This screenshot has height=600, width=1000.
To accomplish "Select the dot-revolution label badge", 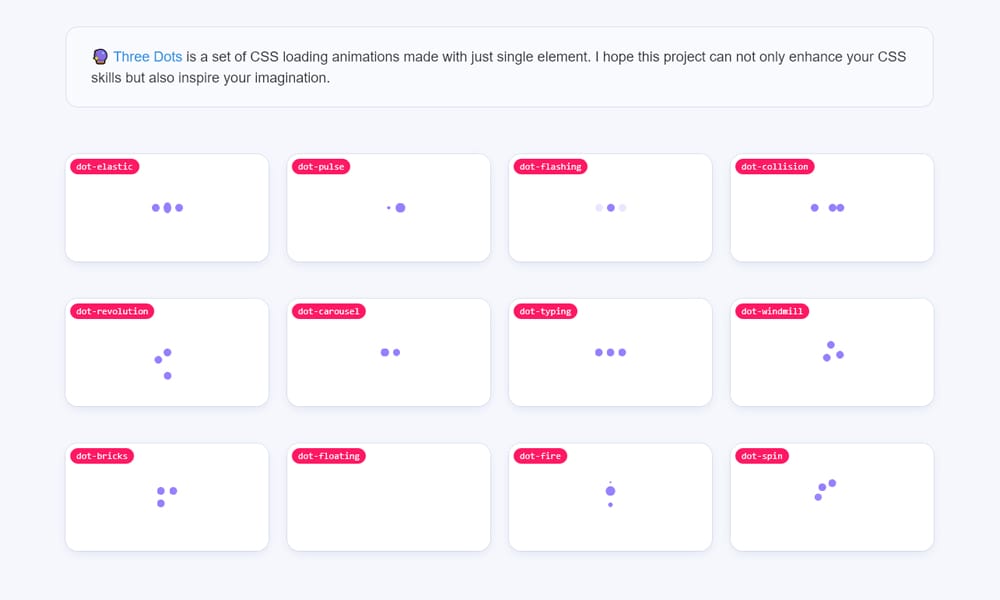I will pos(111,311).
